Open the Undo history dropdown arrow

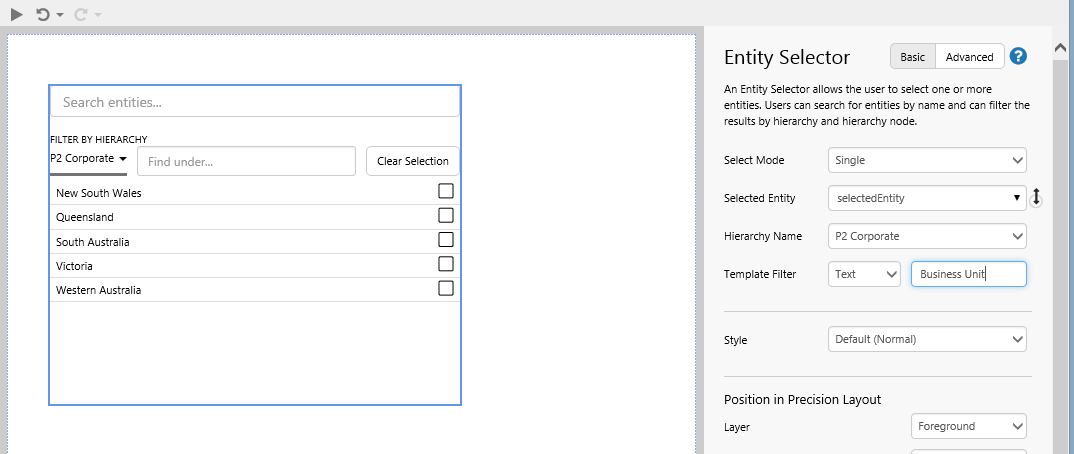[x=60, y=15]
